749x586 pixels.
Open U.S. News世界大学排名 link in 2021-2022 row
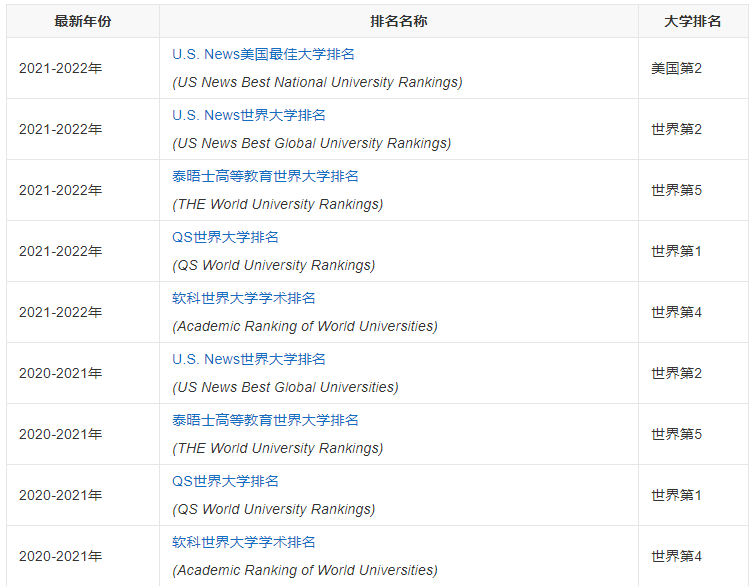(249, 115)
